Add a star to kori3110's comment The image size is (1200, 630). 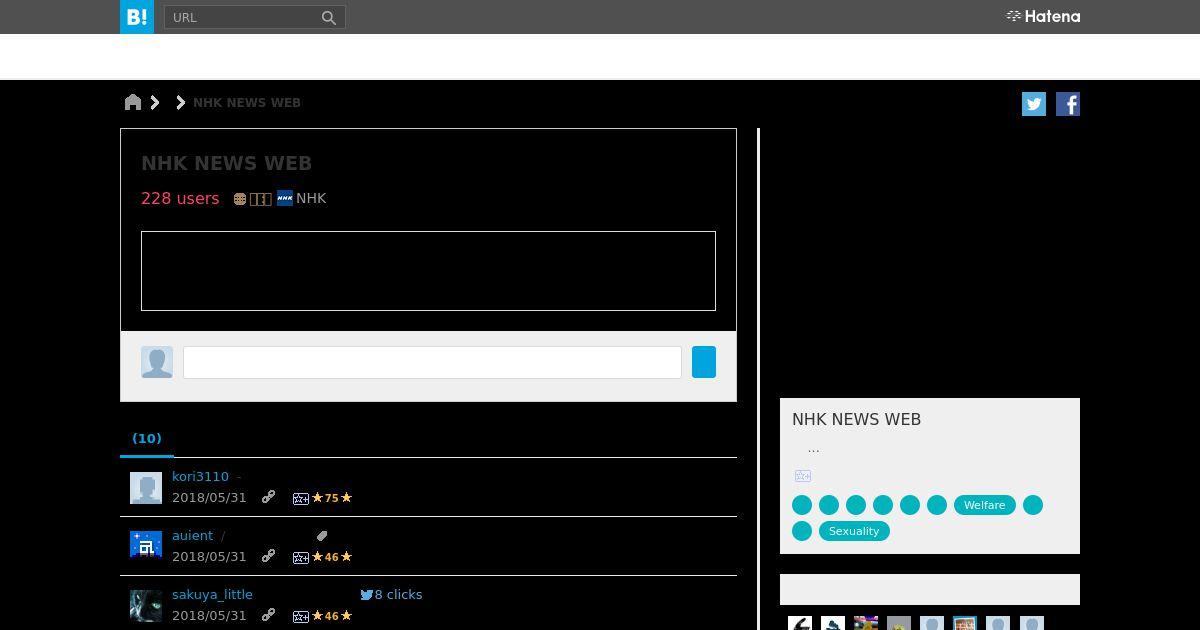[300, 498]
